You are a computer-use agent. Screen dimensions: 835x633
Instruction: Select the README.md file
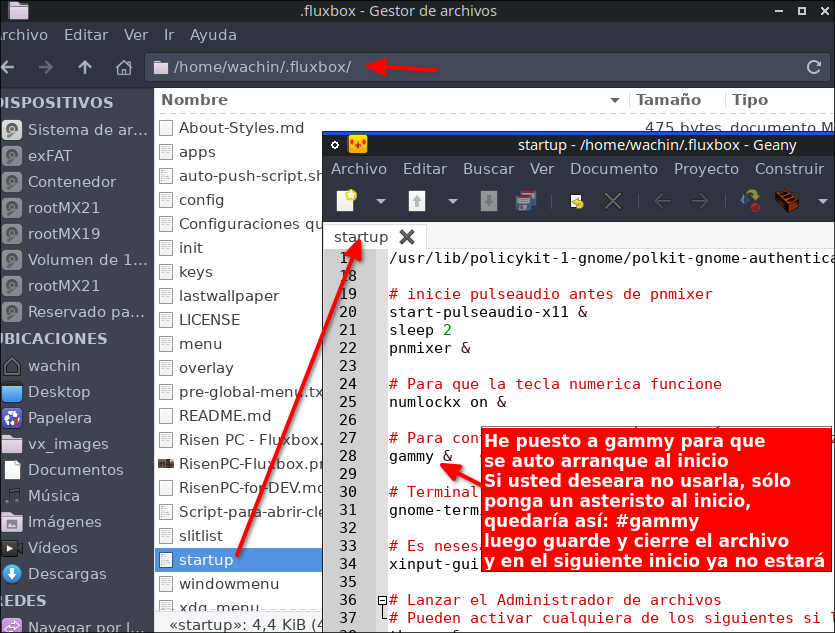tap(225, 416)
